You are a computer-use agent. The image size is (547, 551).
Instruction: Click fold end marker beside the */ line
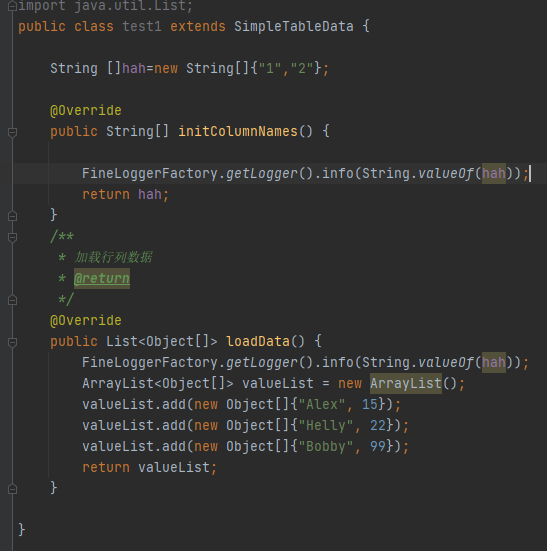12,300
